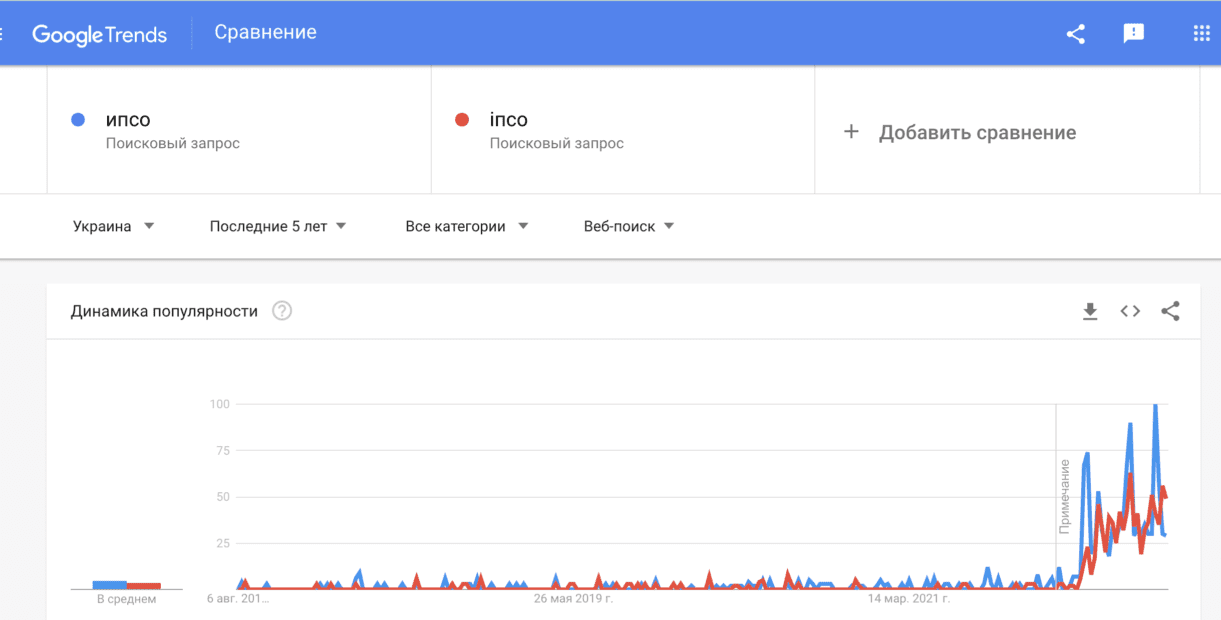Click the plus icon to add comparison
The image size is (1221, 620).
coord(851,132)
